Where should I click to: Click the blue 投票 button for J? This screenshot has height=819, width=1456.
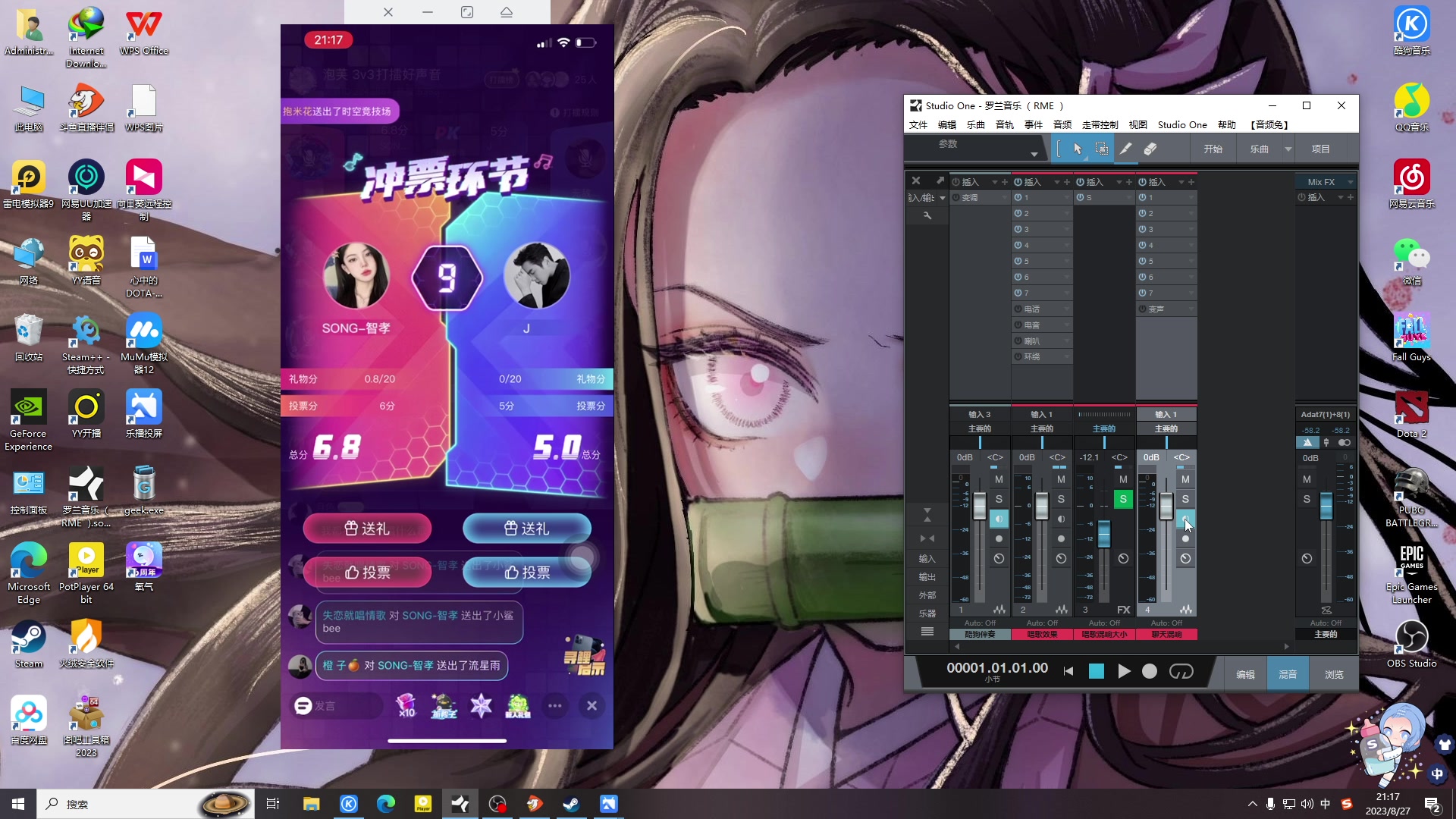click(x=527, y=573)
